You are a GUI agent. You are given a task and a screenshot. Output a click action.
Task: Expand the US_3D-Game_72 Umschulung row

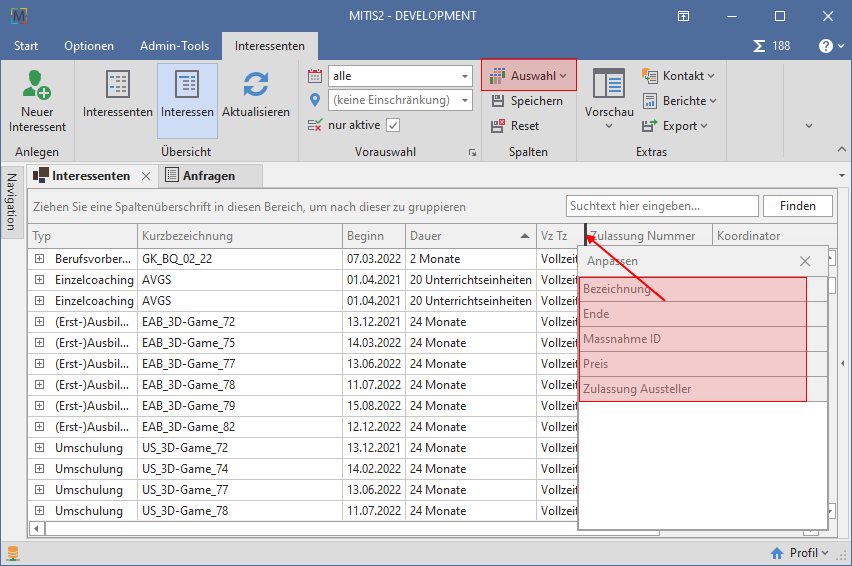(40, 448)
